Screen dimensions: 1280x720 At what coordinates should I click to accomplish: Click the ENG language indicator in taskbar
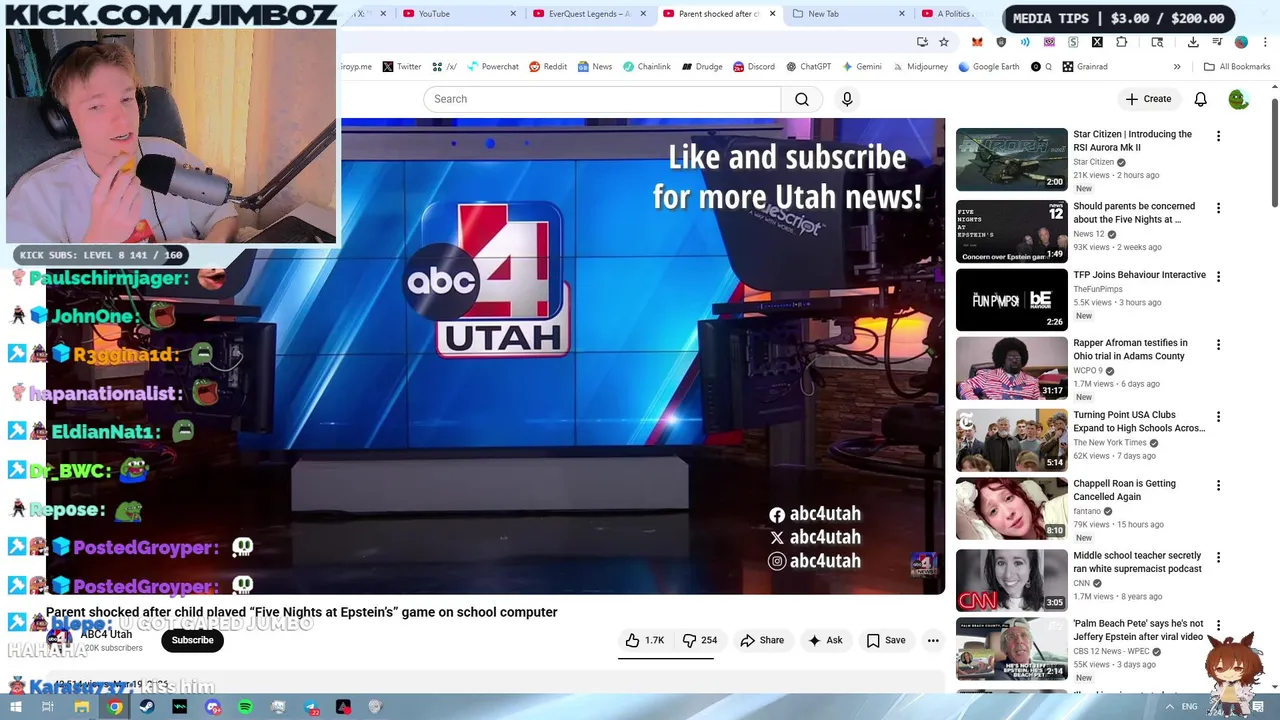(x=1189, y=707)
